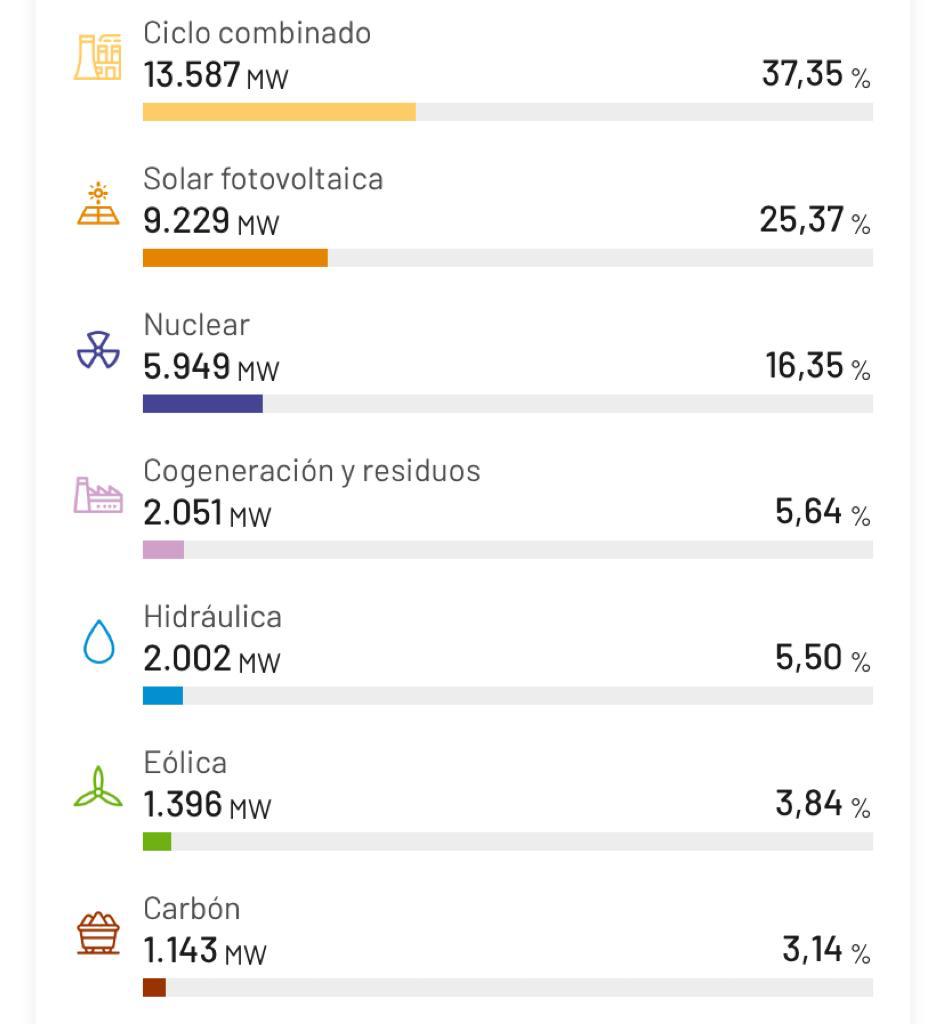Click the Ciclo combinado power plant icon
The height and width of the screenshot is (1024, 944).
click(98, 57)
